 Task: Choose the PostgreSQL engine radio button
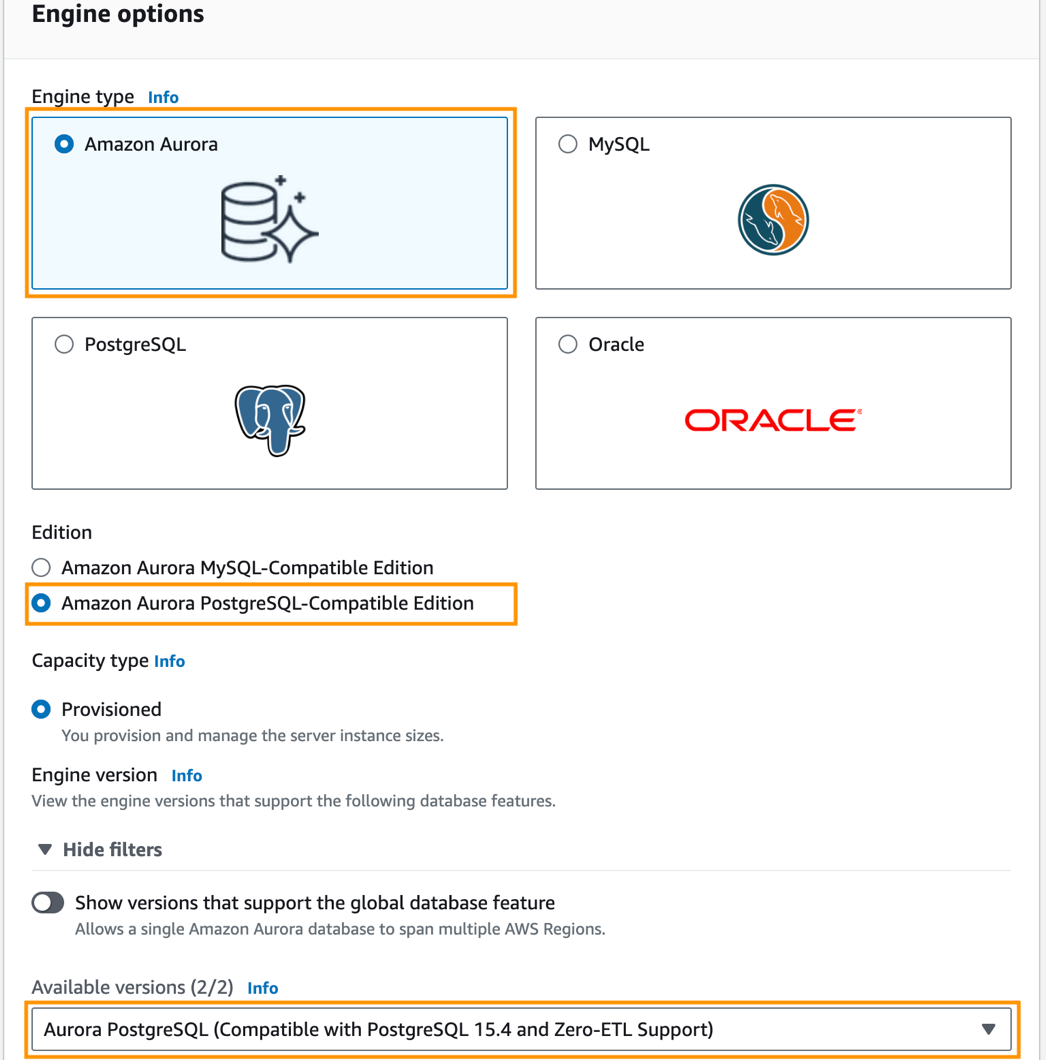[x=64, y=344]
